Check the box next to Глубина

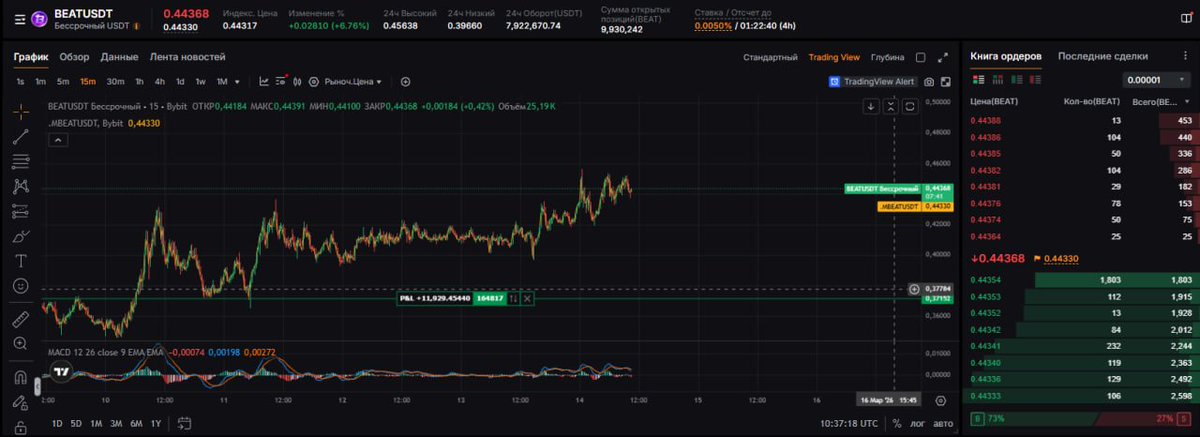point(920,57)
